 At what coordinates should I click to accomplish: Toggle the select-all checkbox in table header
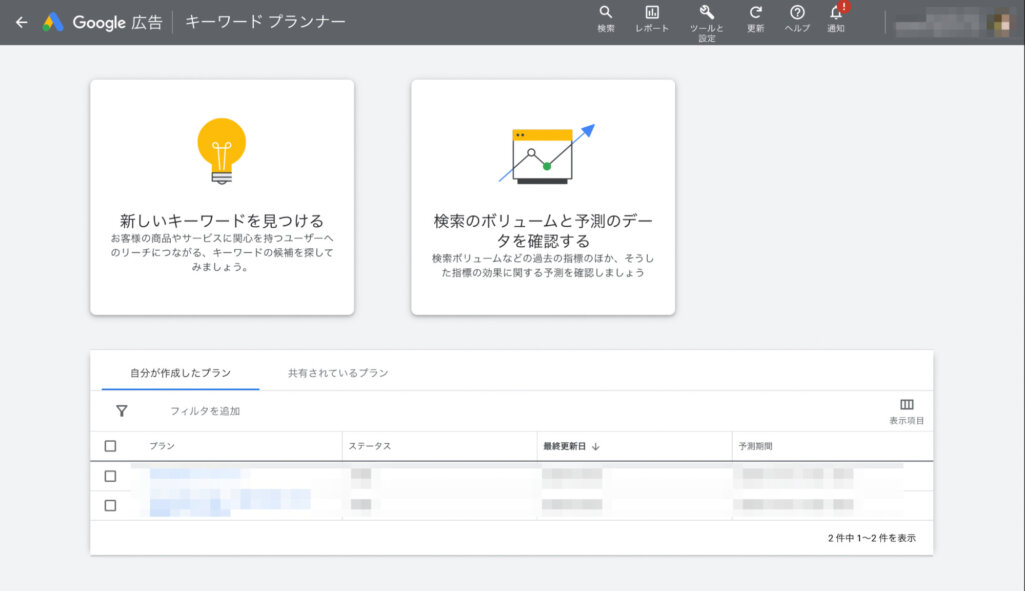pyautogui.click(x=110, y=446)
